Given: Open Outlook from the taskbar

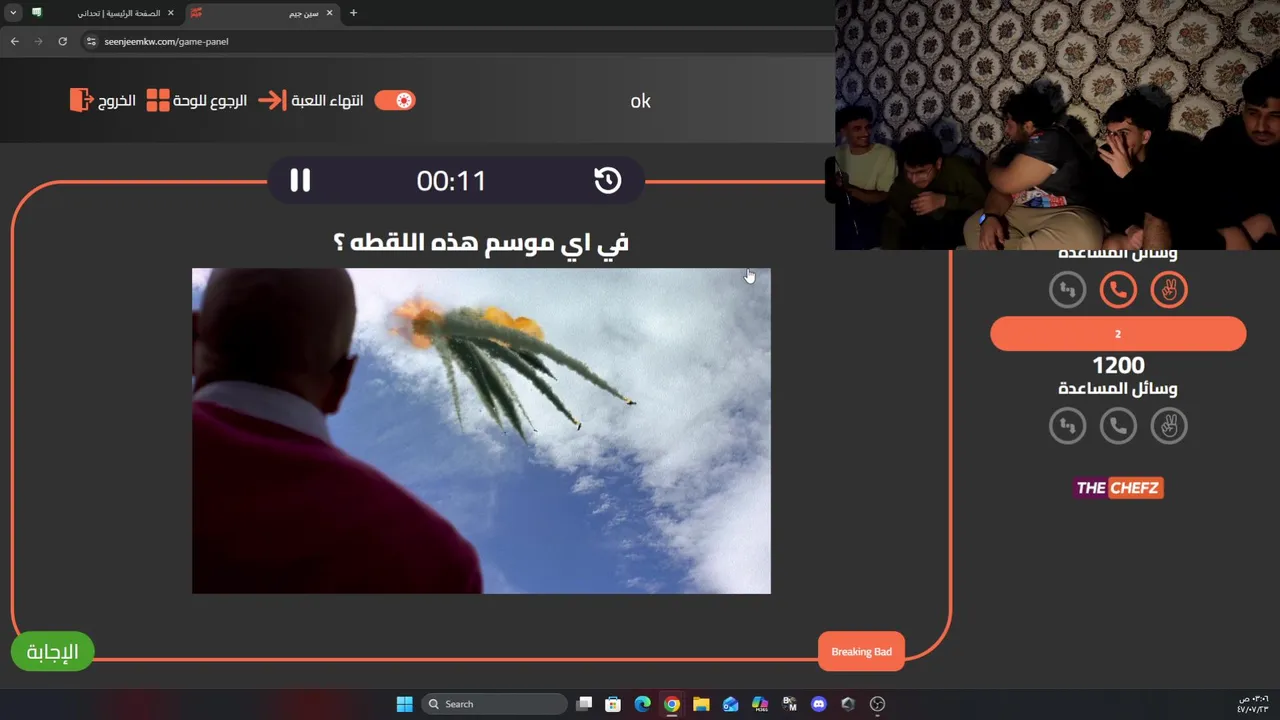Looking at the screenshot, I should pyautogui.click(x=731, y=704).
